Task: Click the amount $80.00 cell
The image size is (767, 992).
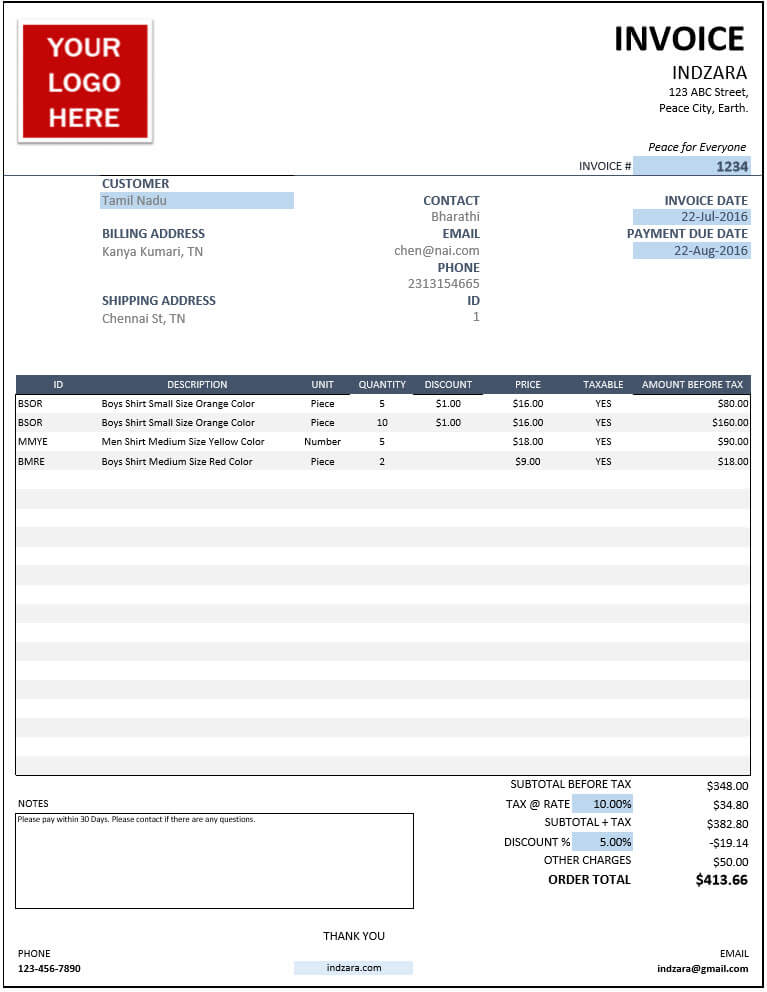Action: pos(733,404)
